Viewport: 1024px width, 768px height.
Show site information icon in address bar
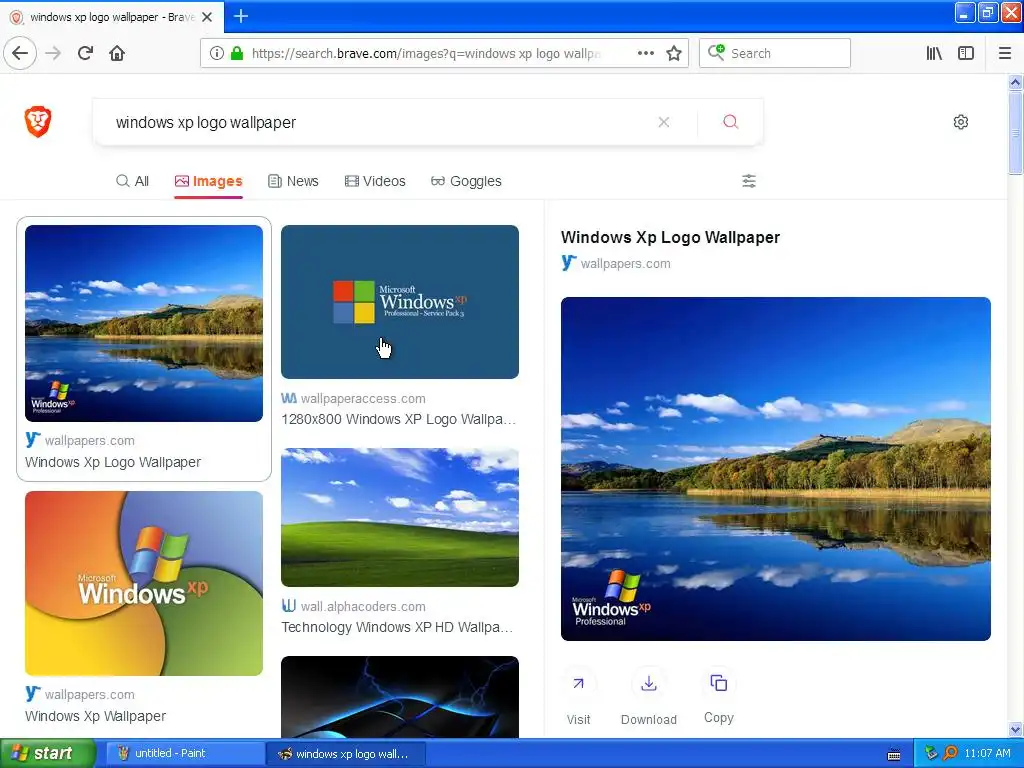[217, 53]
